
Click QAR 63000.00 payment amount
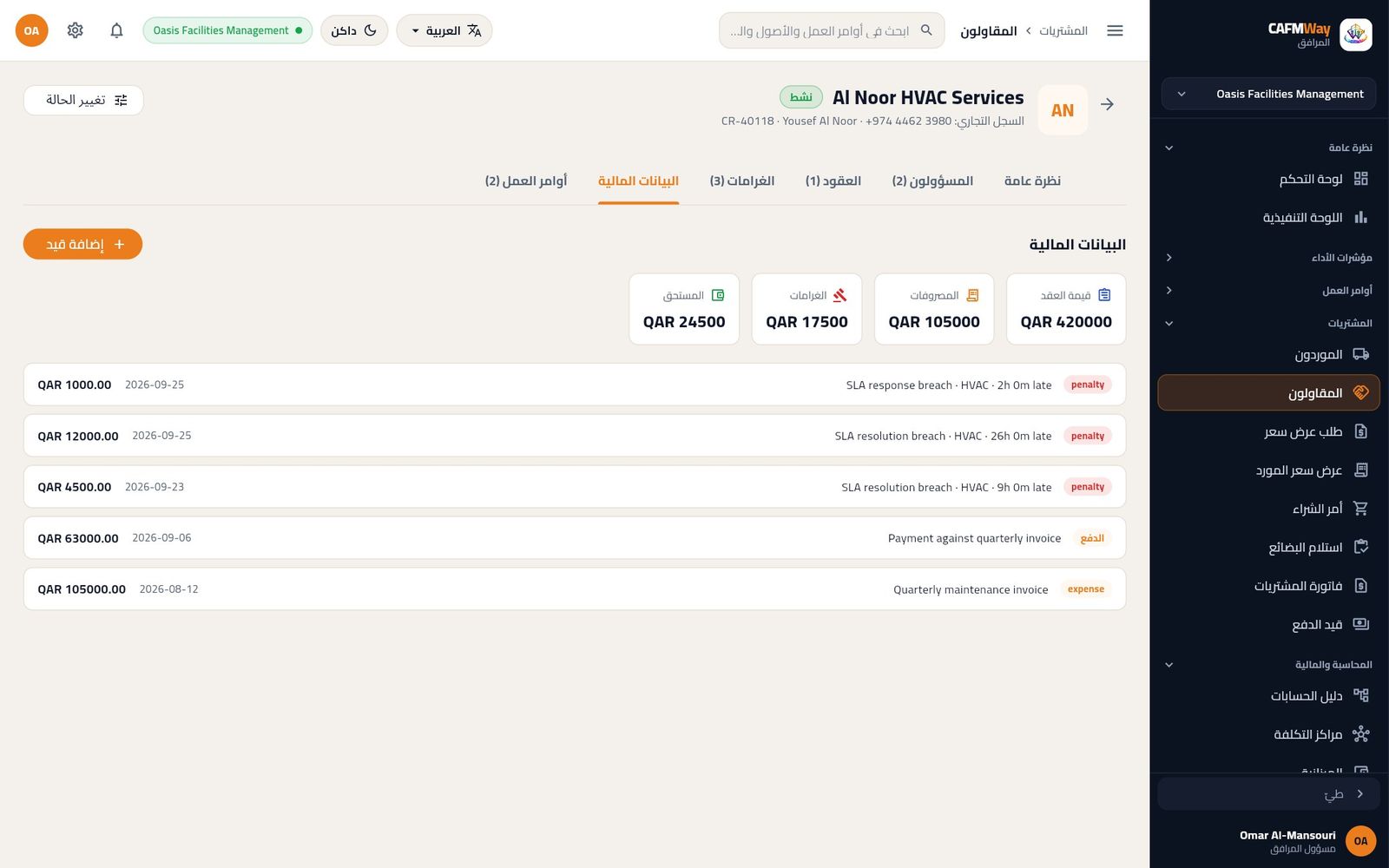point(78,538)
